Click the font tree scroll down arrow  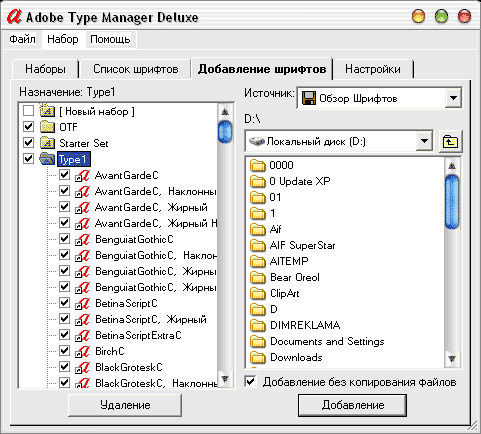225,379
